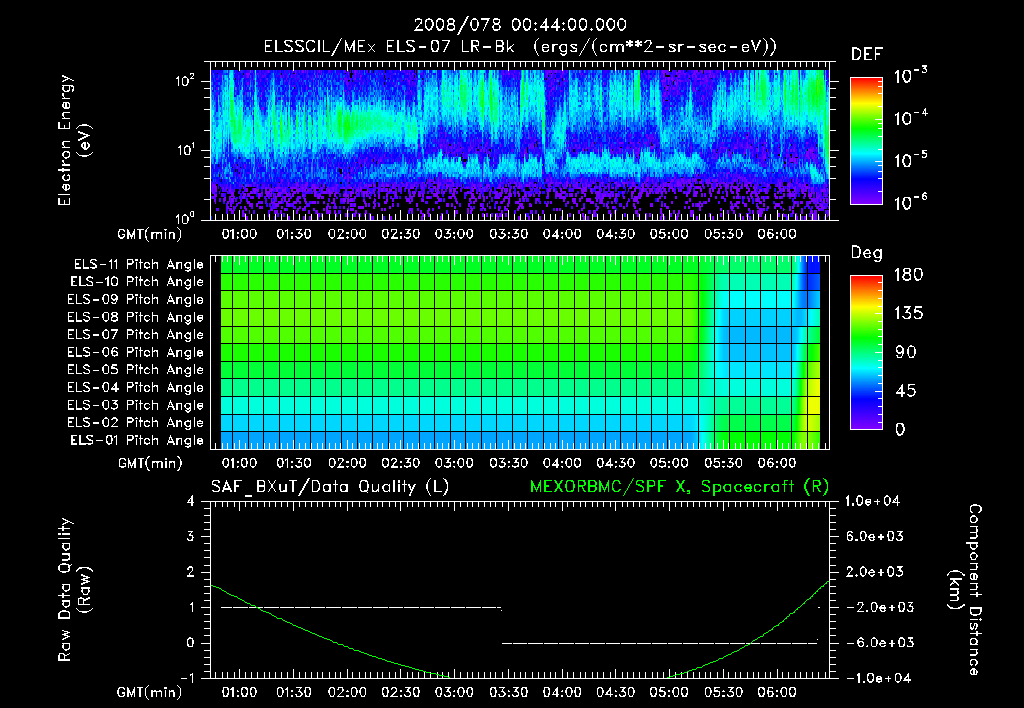Select the ELS-06 Pitch Angle row label
Viewport: 1024px width, 708px height.
point(135,352)
